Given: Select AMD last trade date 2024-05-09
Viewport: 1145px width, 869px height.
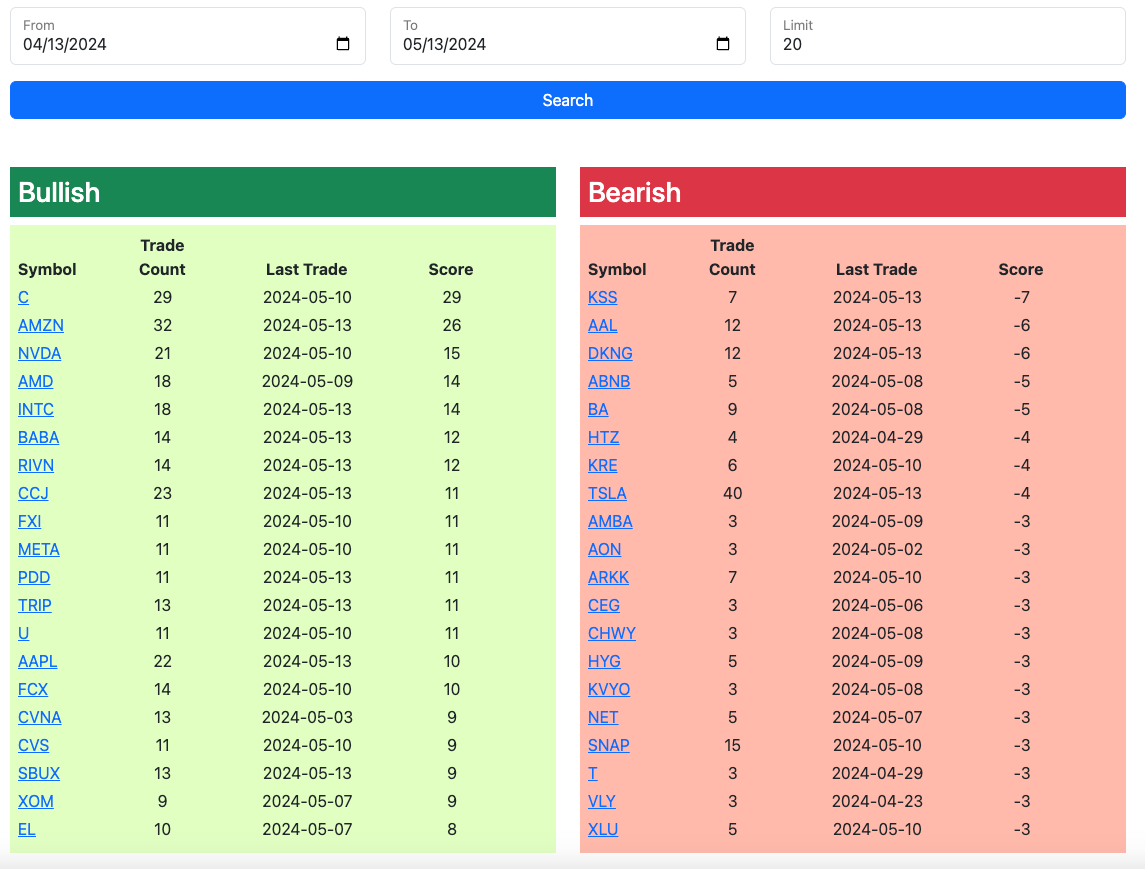Looking at the screenshot, I should coord(307,382).
